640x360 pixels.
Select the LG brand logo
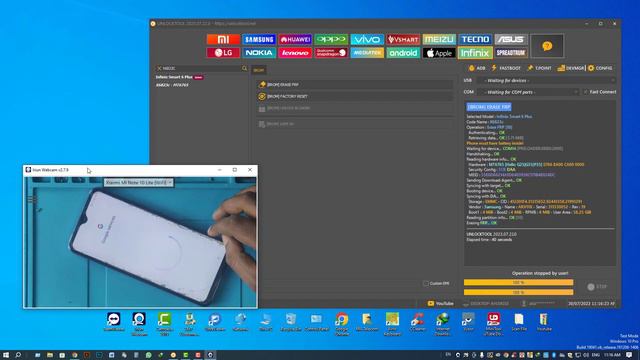pos(223,53)
